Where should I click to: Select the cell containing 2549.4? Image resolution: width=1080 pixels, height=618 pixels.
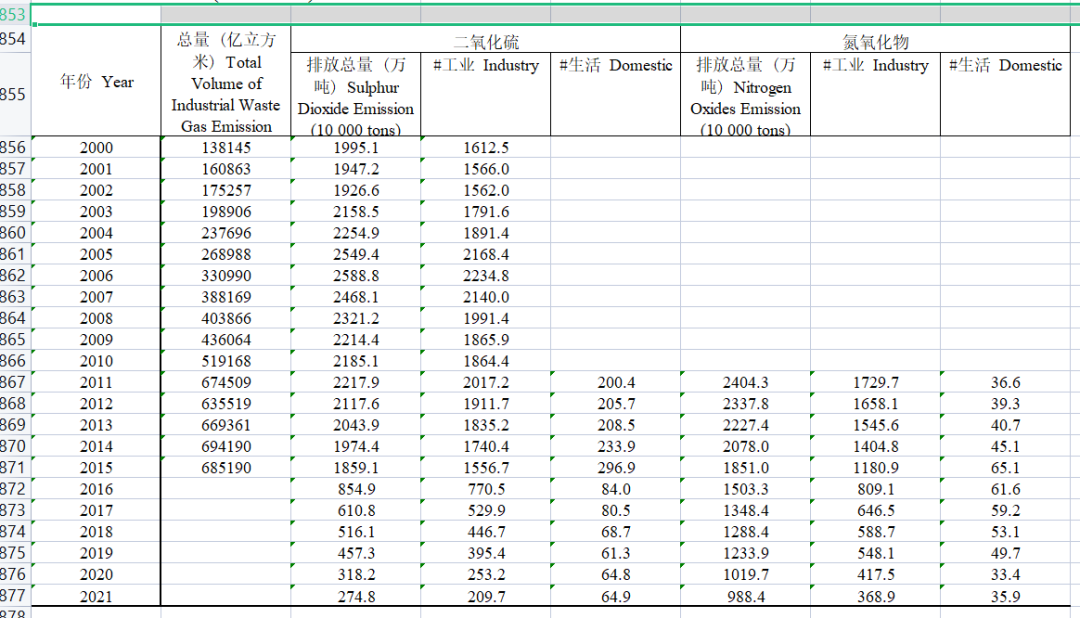355,254
